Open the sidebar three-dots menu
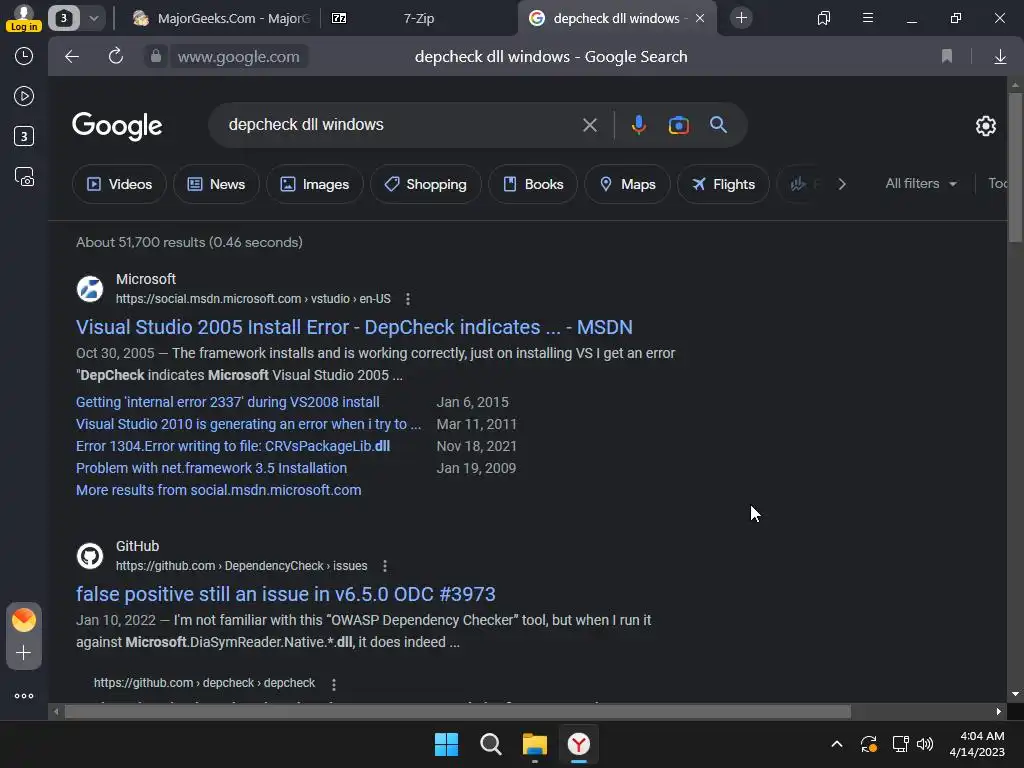 coord(24,696)
